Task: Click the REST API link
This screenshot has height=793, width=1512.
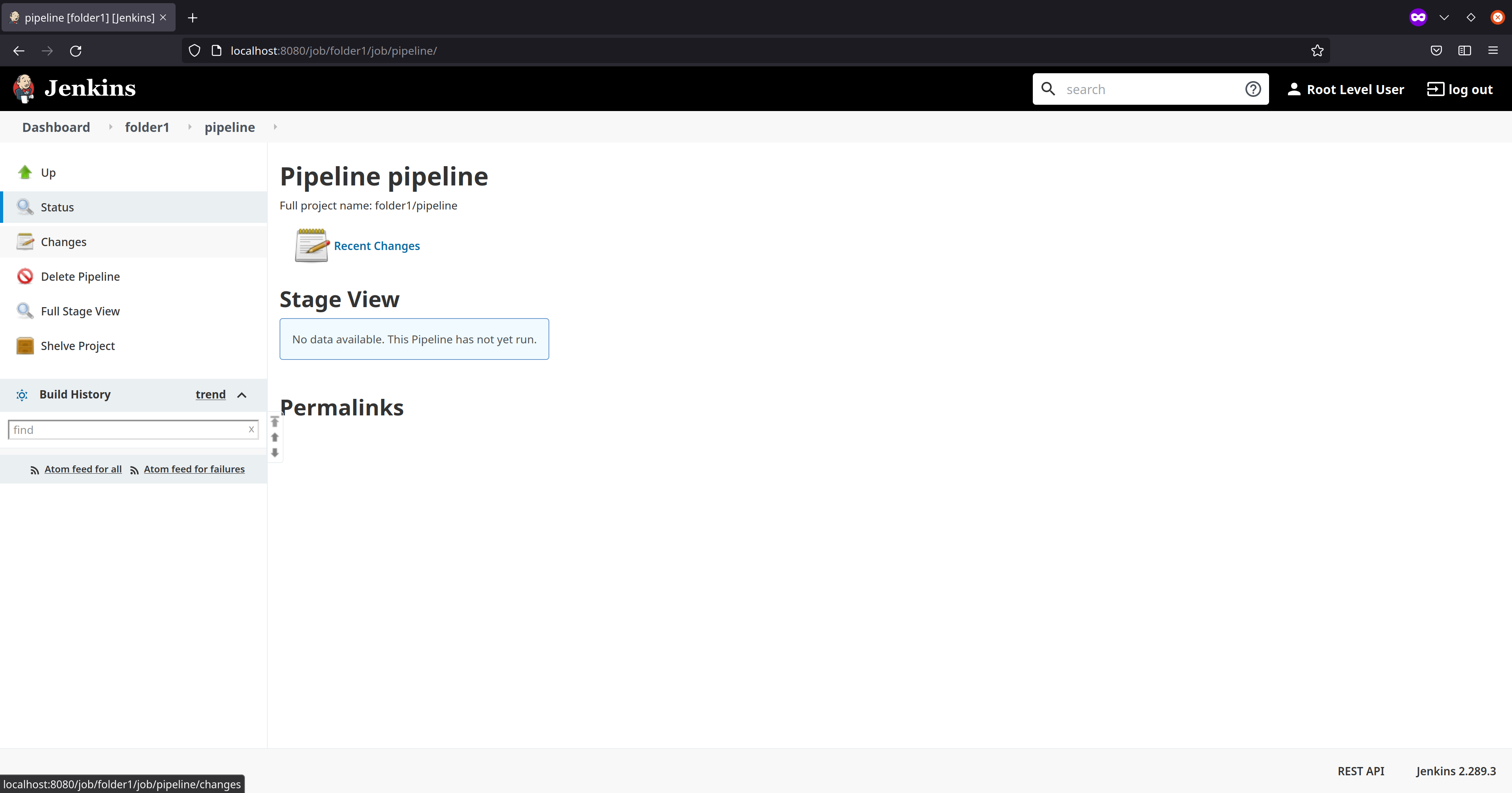Action: click(x=1360, y=771)
